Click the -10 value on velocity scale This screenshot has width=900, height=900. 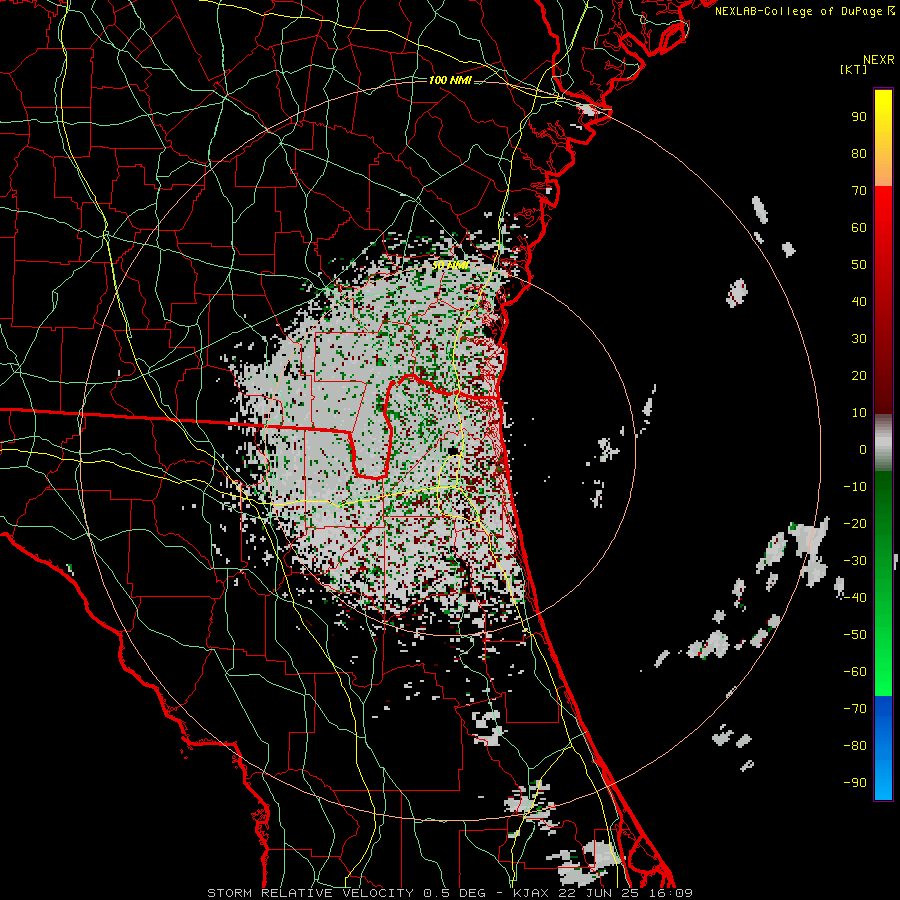tap(855, 487)
